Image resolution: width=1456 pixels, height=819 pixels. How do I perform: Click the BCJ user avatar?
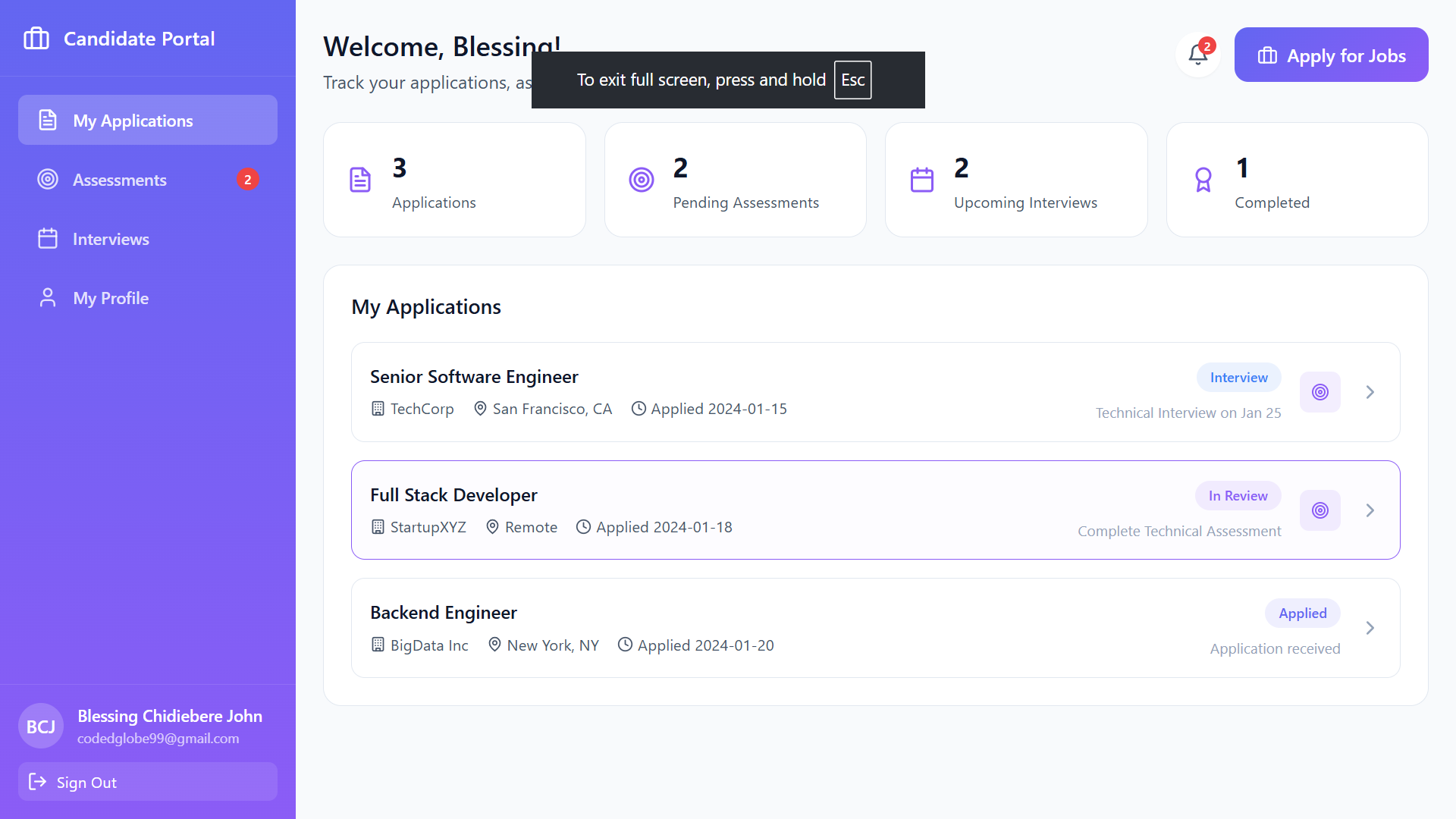[41, 726]
